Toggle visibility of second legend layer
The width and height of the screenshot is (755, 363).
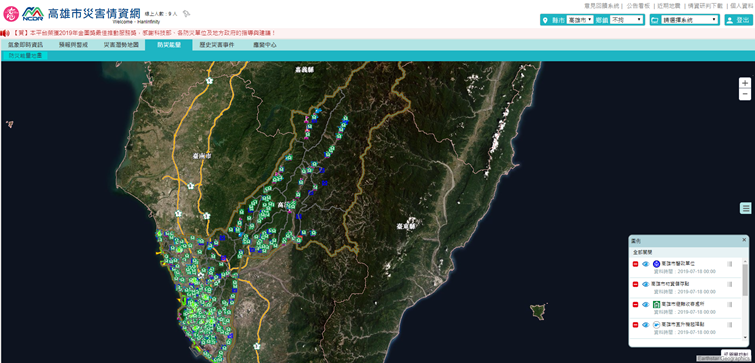646,284
